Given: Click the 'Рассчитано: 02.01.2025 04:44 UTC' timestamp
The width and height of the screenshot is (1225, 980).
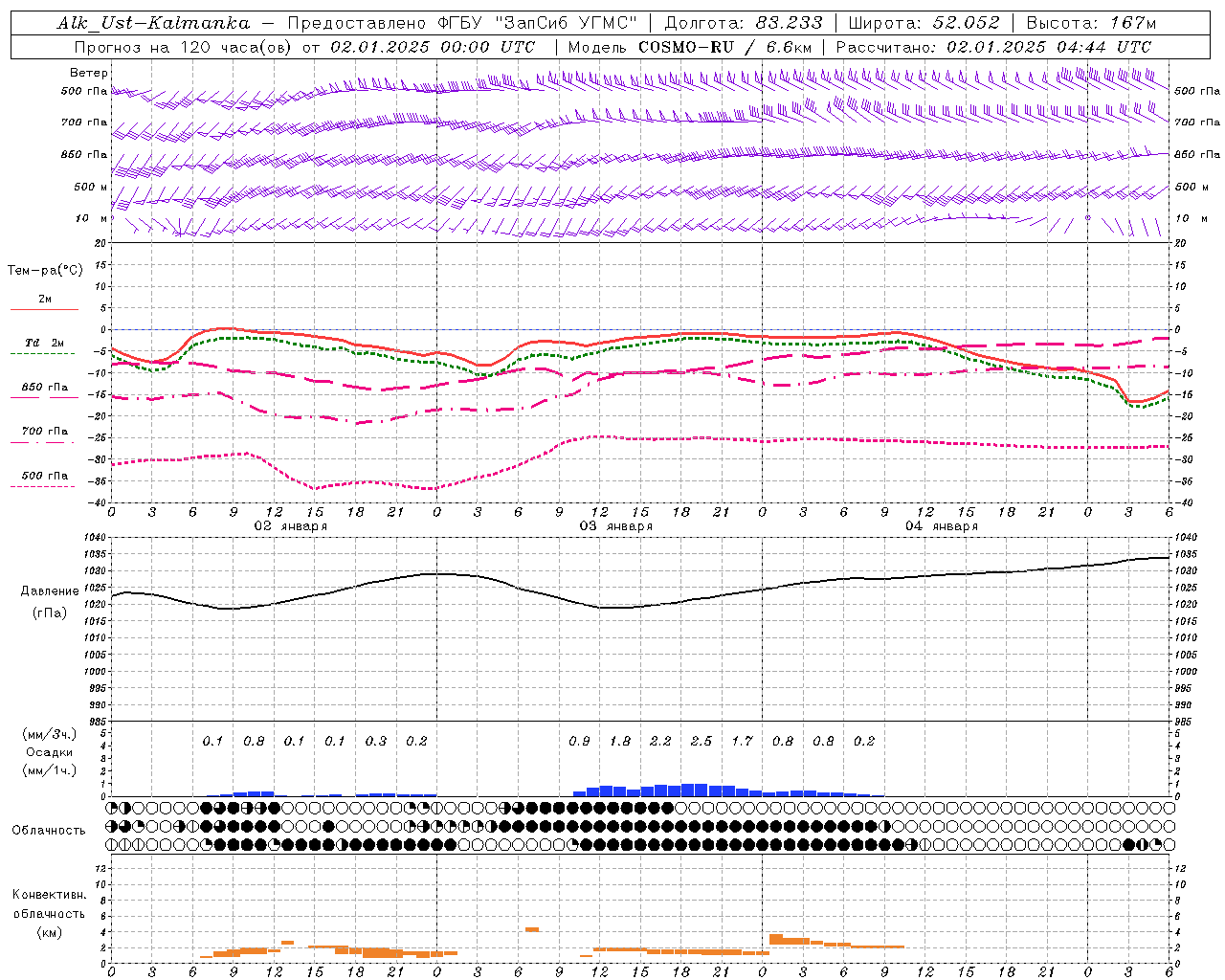Looking at the screenshot, I should (993, 47).
